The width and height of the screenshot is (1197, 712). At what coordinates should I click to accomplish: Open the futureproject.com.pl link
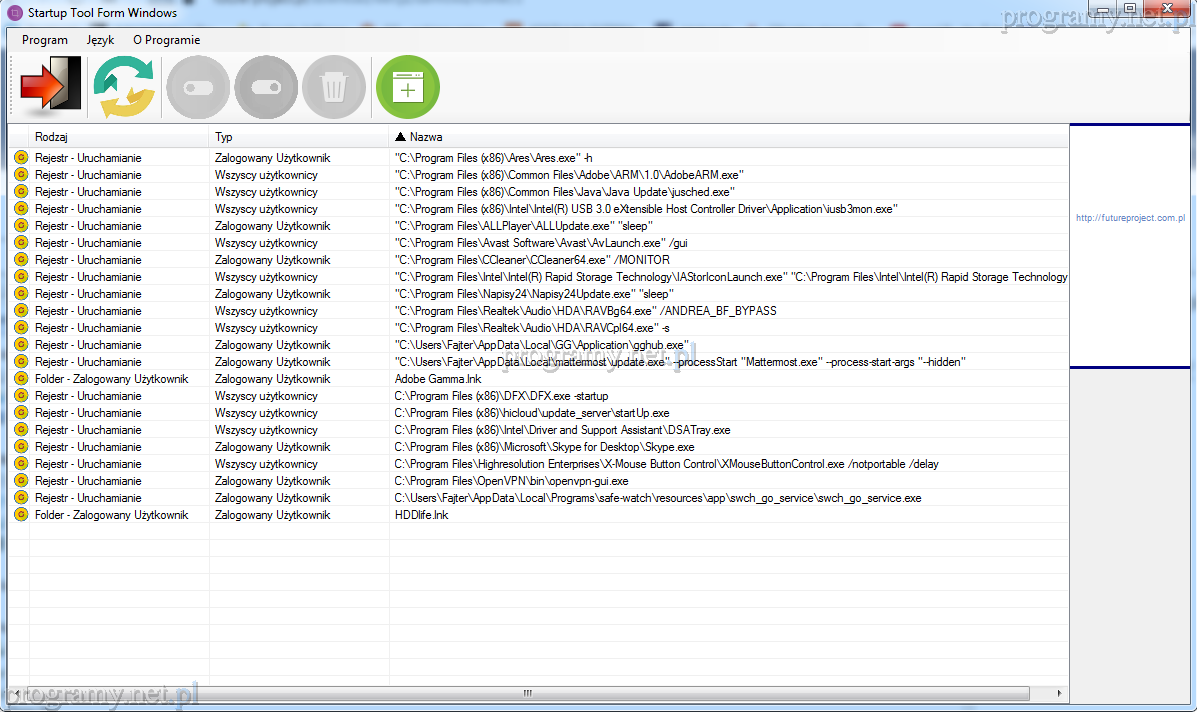pos(1130,217)
